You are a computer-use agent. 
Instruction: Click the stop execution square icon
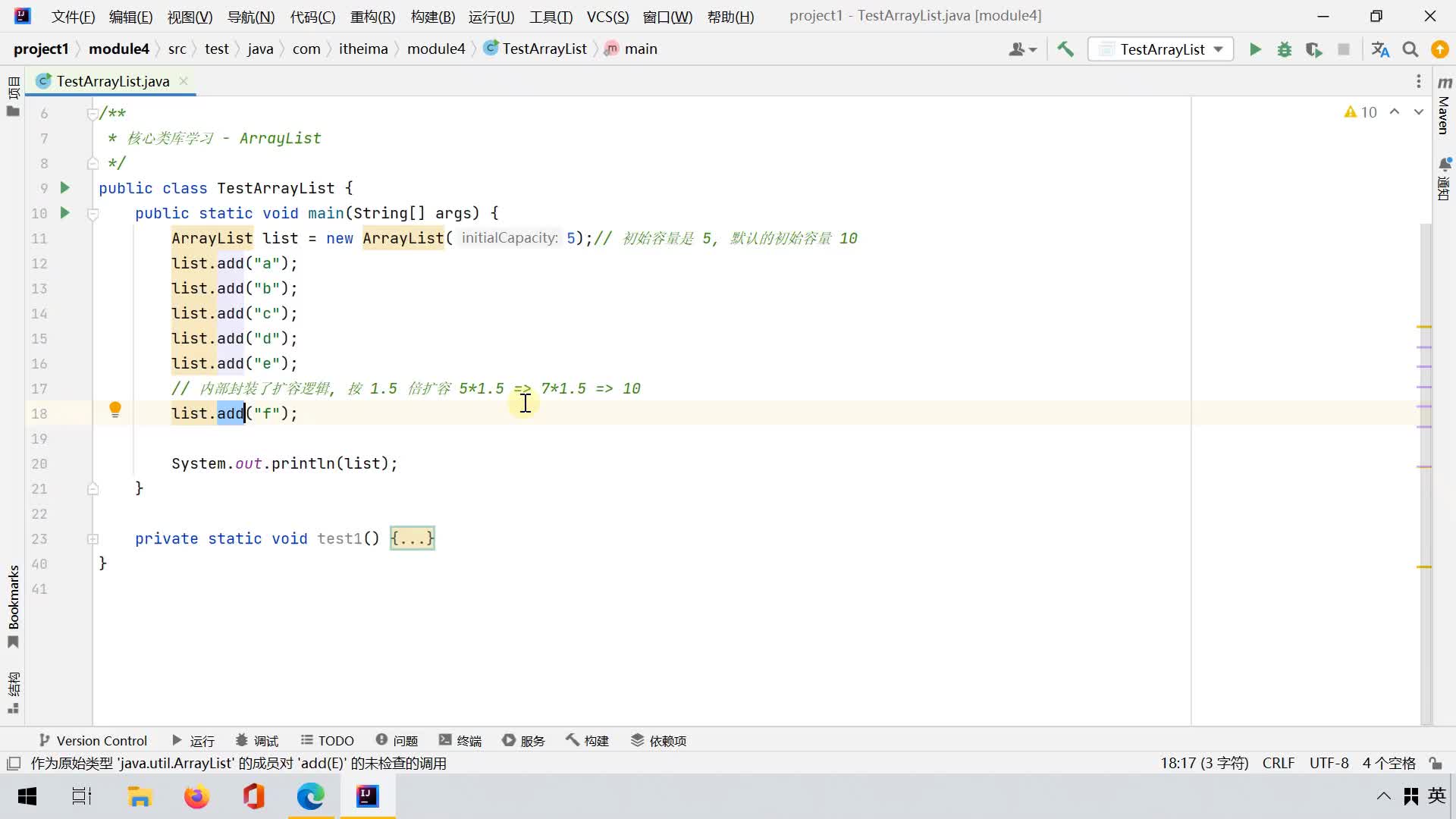tap(1344, 49)
